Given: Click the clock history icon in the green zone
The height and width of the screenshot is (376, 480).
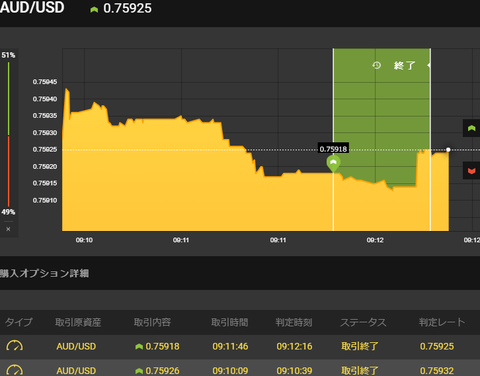Looking at the screenshot, I should point(377,65).
